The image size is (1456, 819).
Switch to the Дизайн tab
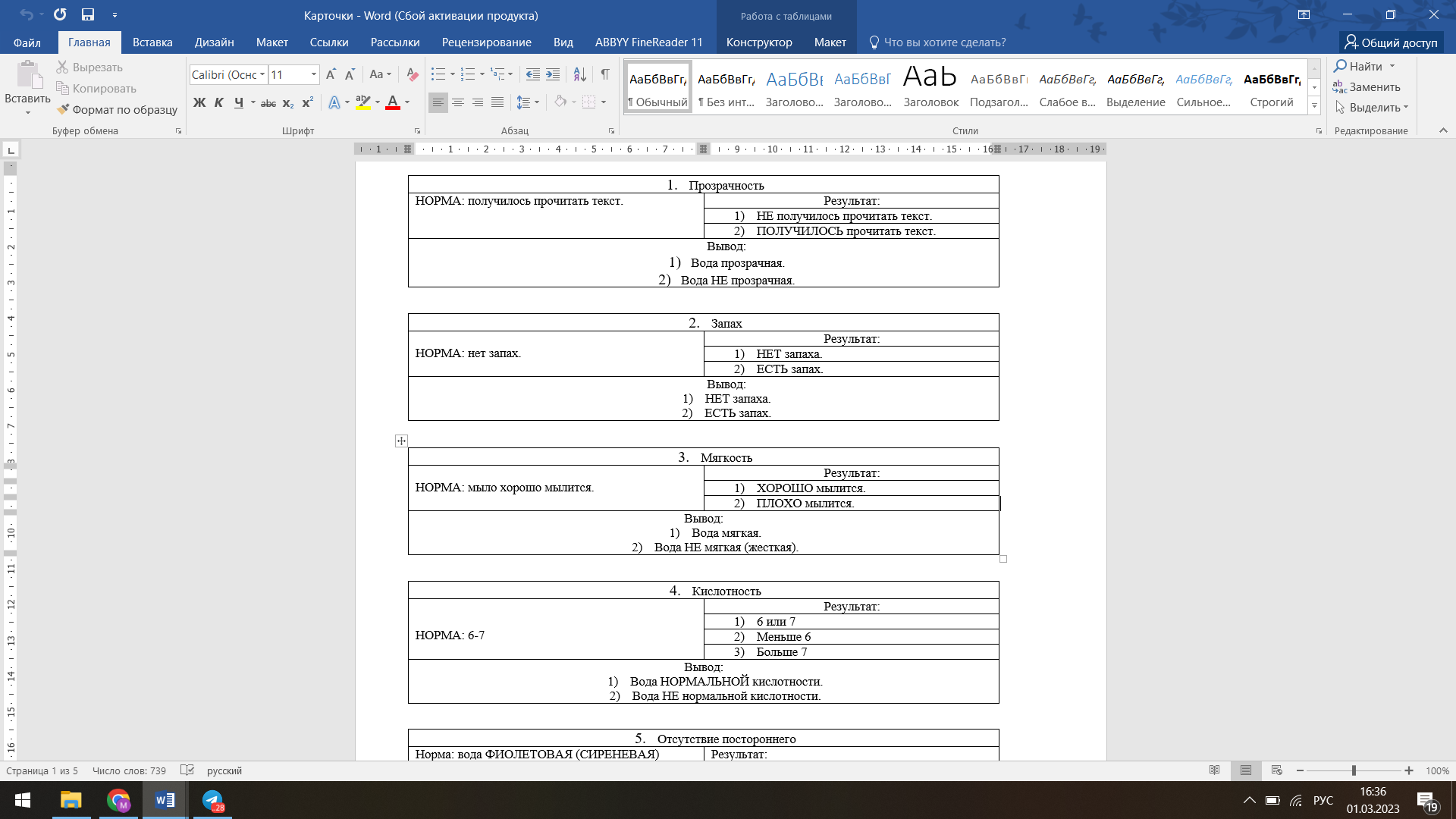point(214,42)
